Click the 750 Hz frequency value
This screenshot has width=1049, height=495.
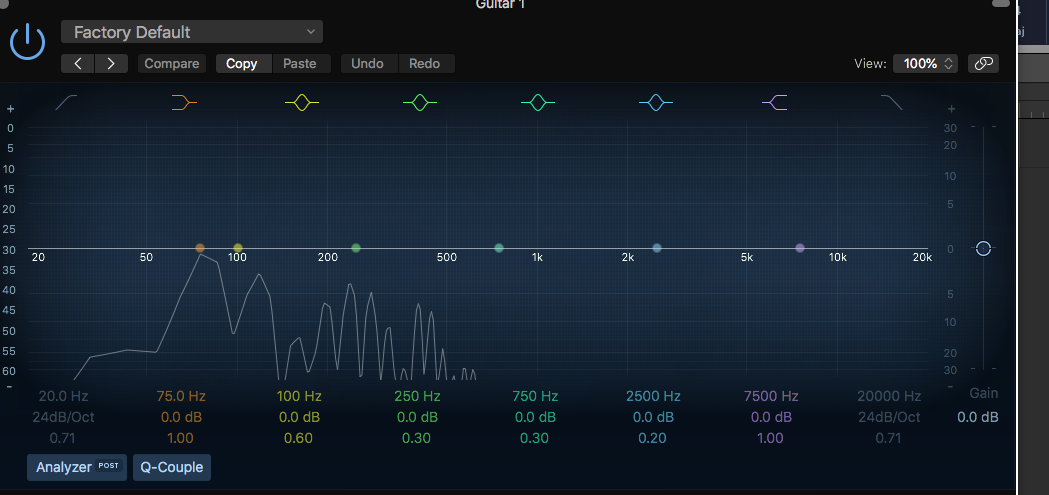coord(535,396)
